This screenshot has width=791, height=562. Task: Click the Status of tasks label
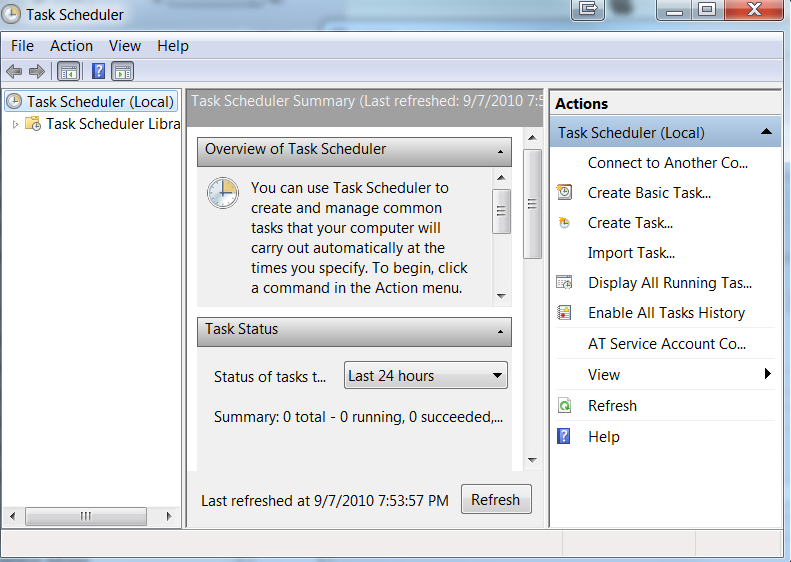[270, 376]
